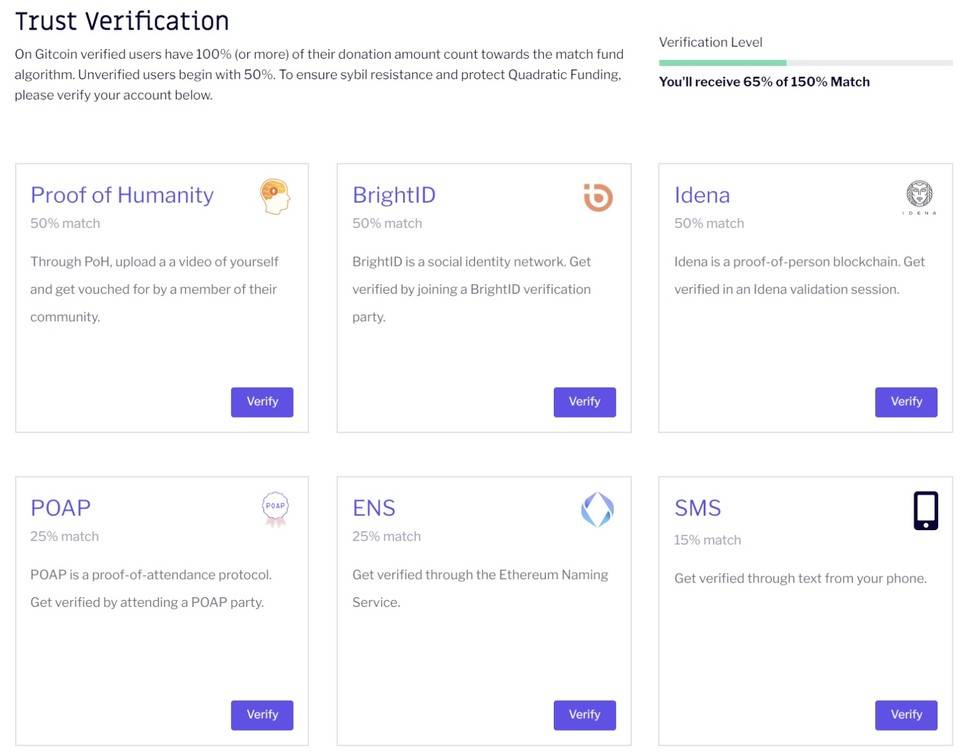This screenshot has height=752, width=960.
Task: Click "You'll receive 65% of 150% Match" text
Action: click(x=764, y=82)
